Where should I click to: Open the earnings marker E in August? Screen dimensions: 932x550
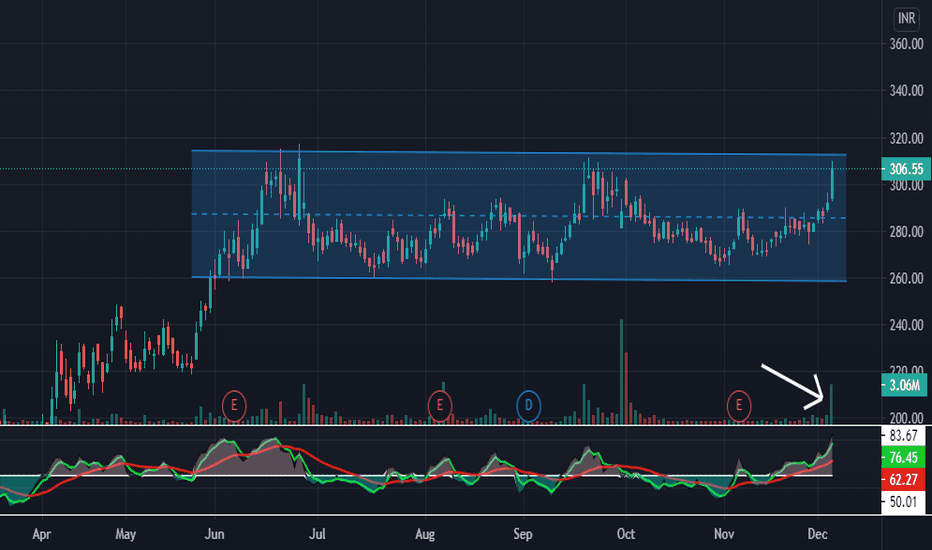point(440,406)
